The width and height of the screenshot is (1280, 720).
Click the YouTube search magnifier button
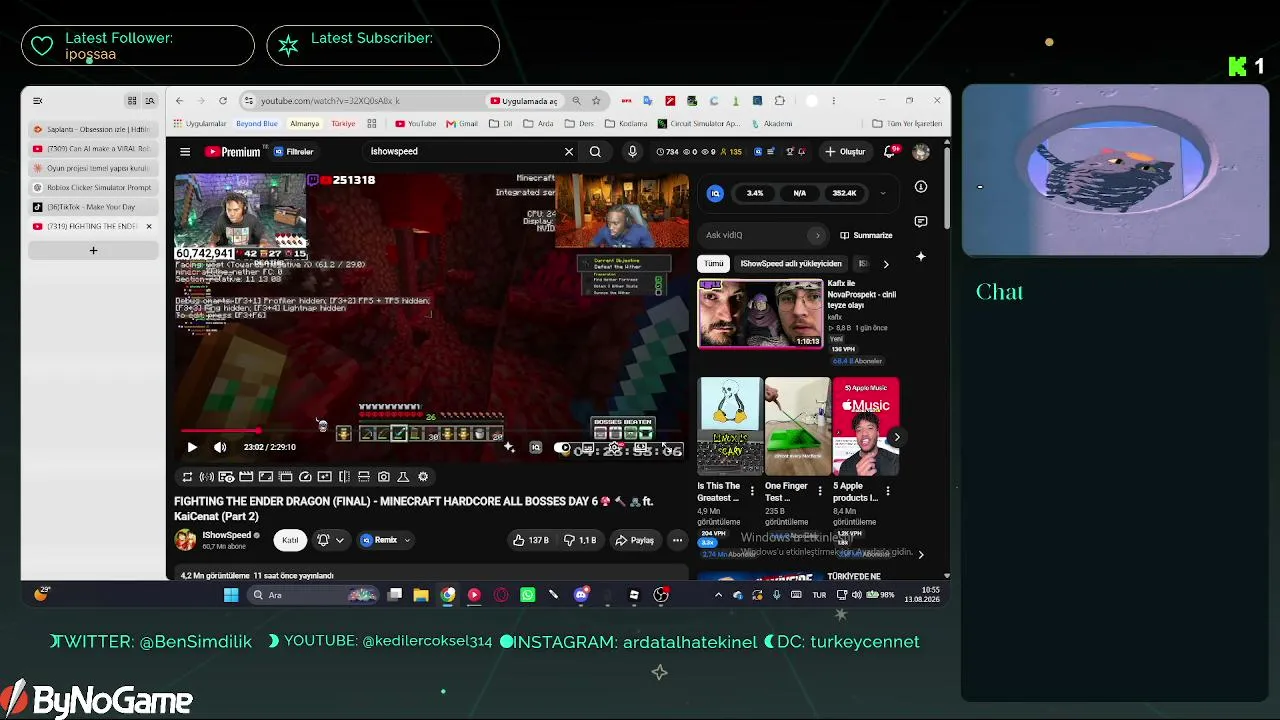pyautogui.click(x=595, y=152)
